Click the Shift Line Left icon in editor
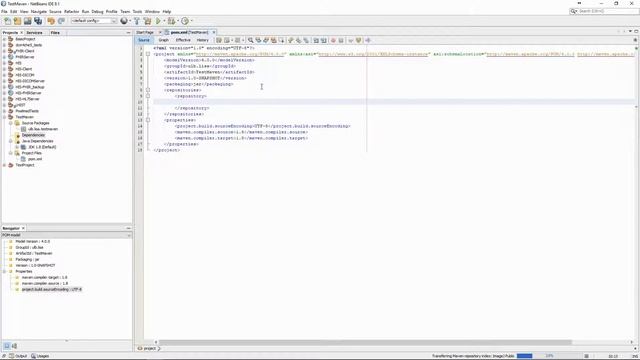The image size is (640, 360). pos(316,40)
